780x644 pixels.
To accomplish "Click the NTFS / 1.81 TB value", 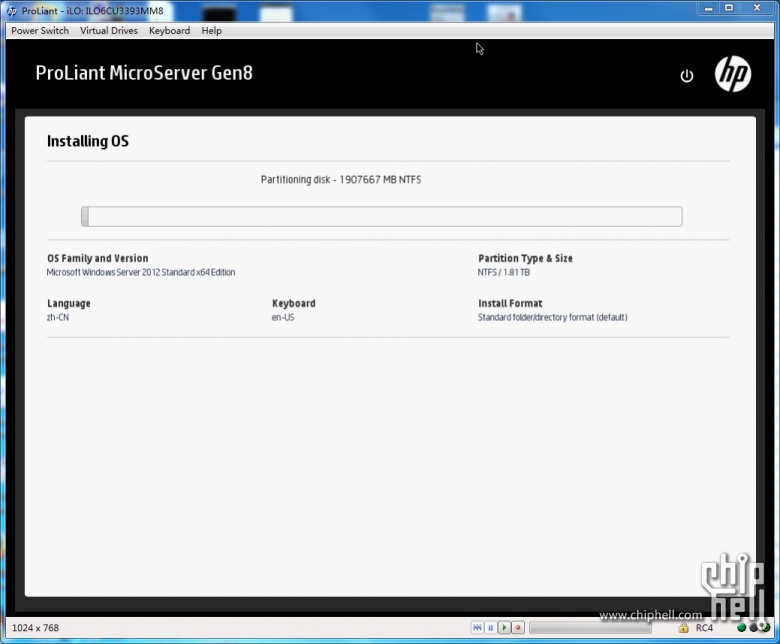I will [x=503, y=272].
